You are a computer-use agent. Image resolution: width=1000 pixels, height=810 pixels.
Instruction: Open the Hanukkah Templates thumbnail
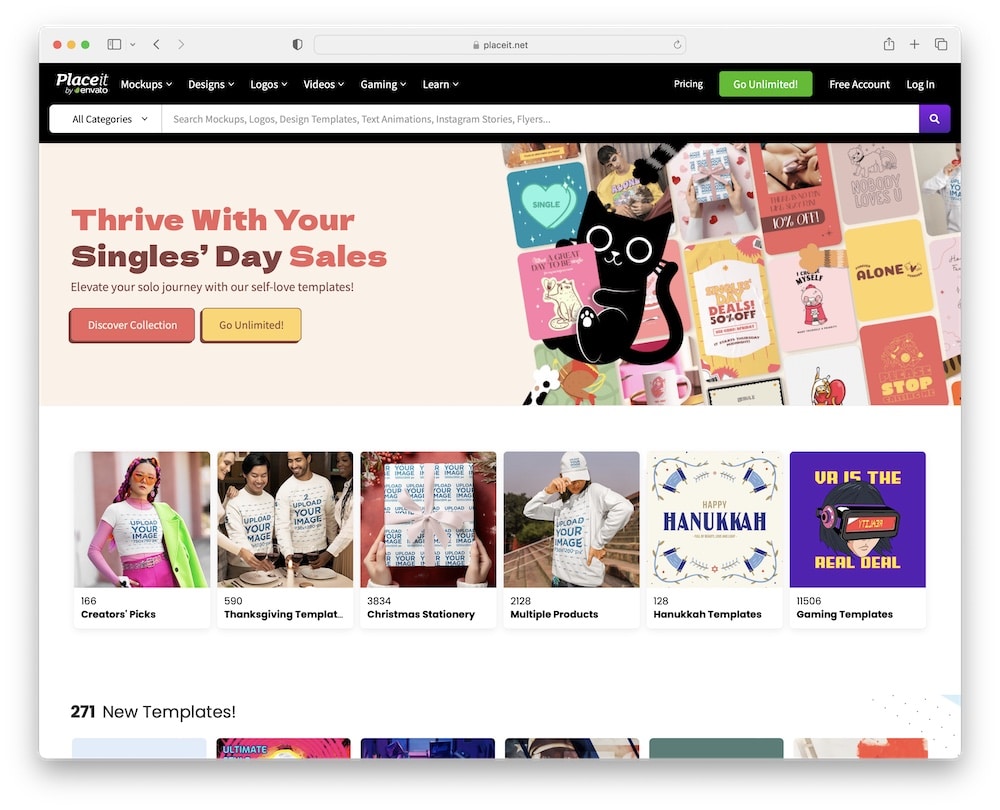[714, 519]
